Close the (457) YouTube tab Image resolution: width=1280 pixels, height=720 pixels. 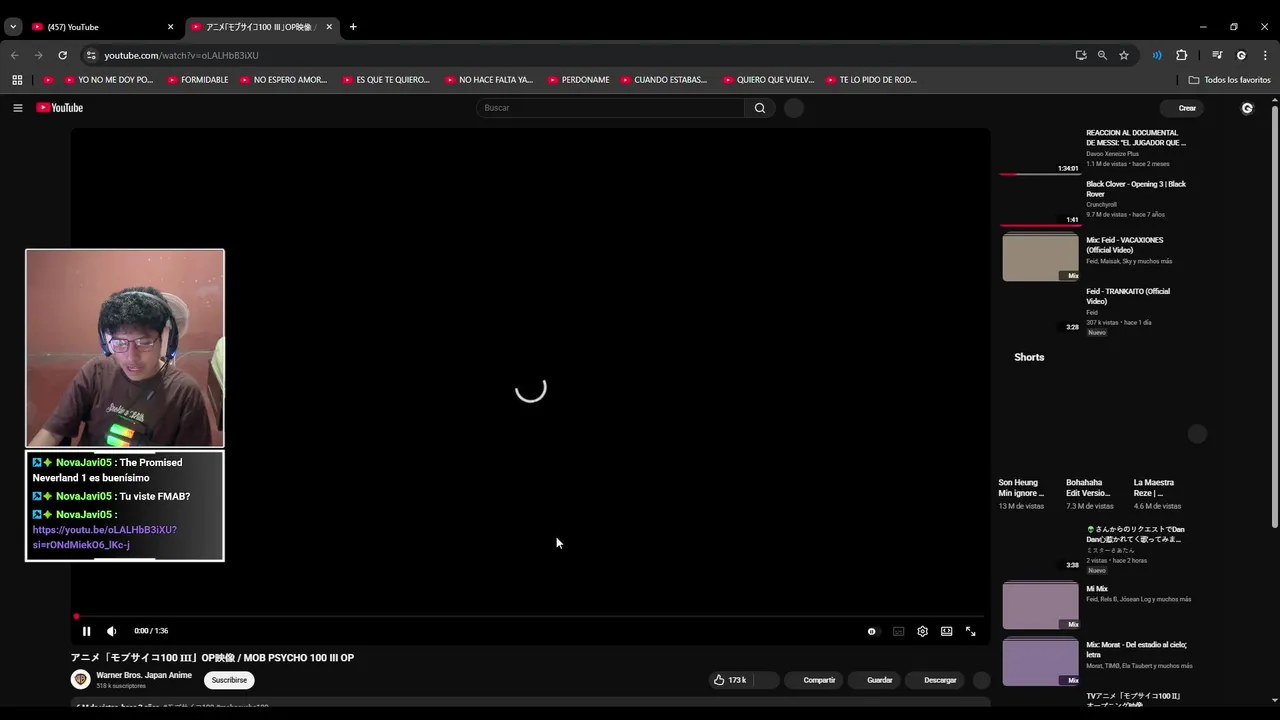[x=170, y=27]
